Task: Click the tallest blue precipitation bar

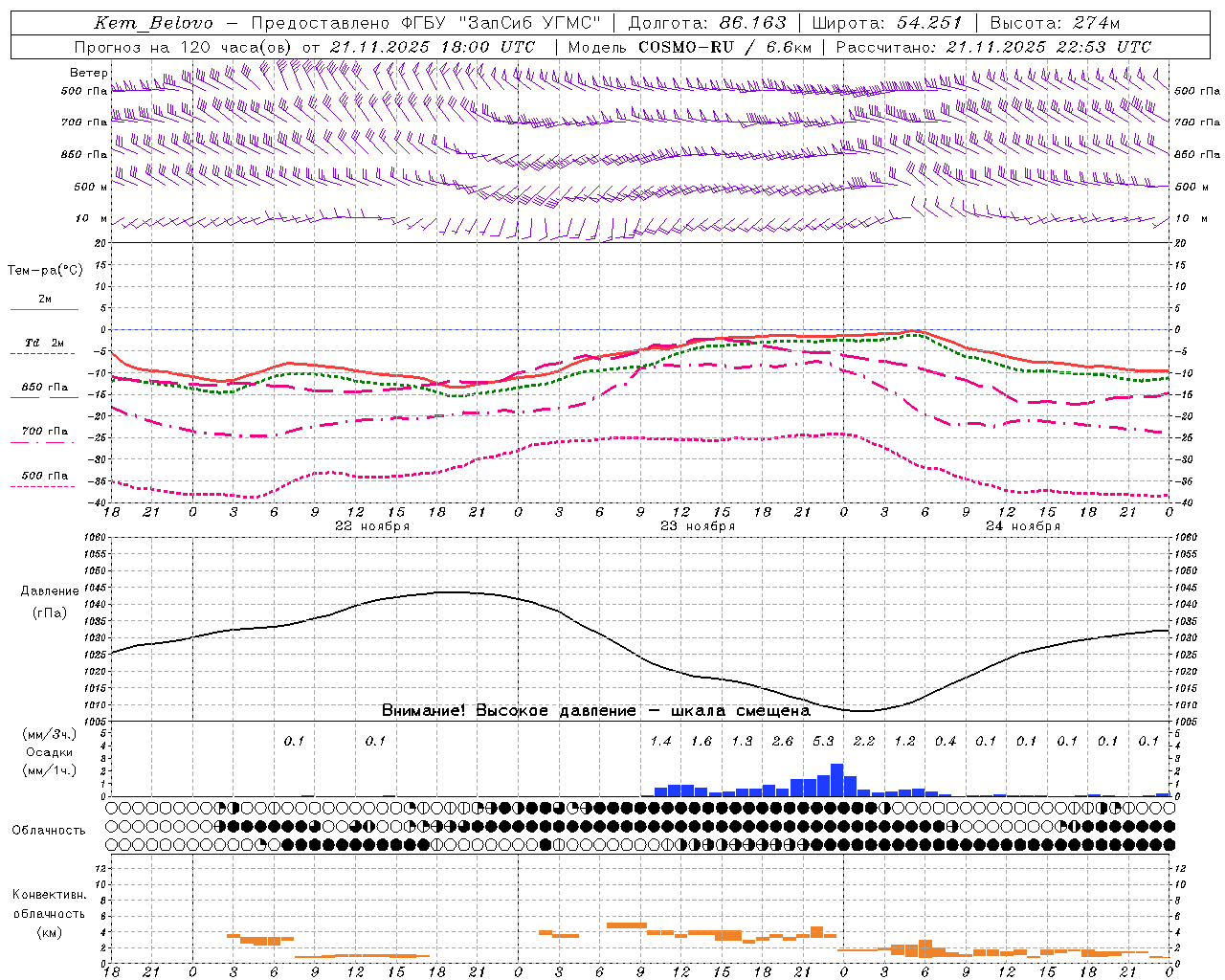Action: point(836,780)
